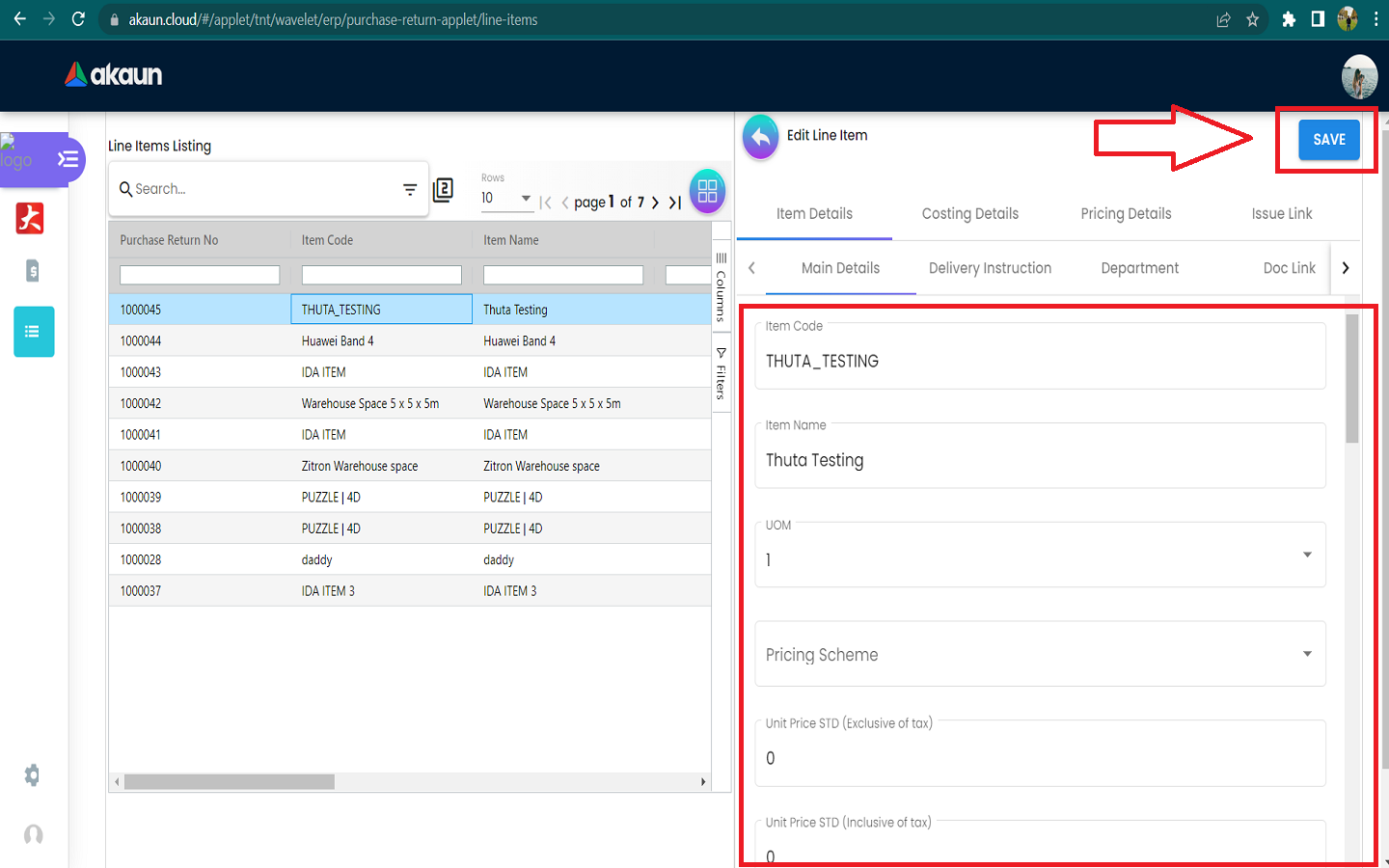
Task: Click the copy pages icon next to search
Action: 443,190
